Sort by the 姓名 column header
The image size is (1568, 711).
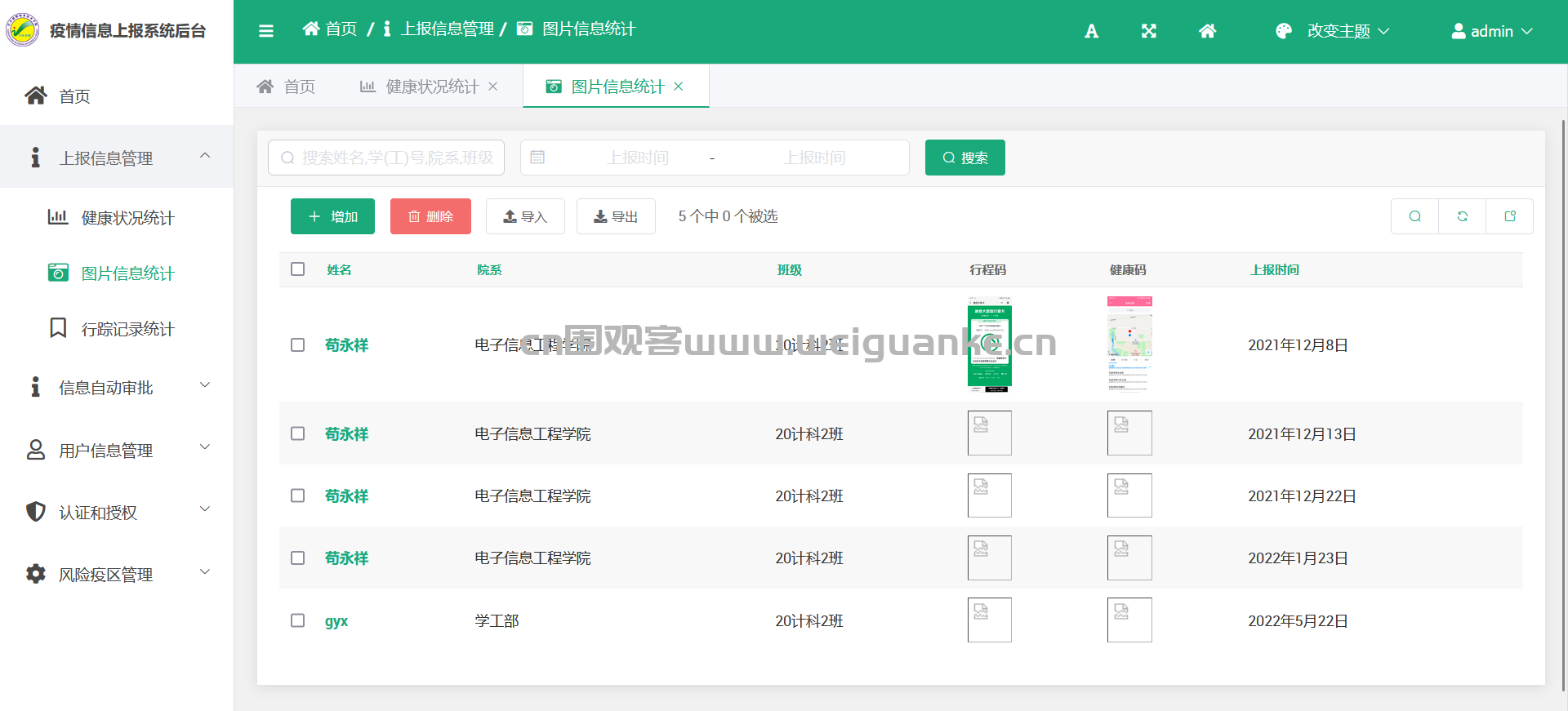click(x=339, y=269)
